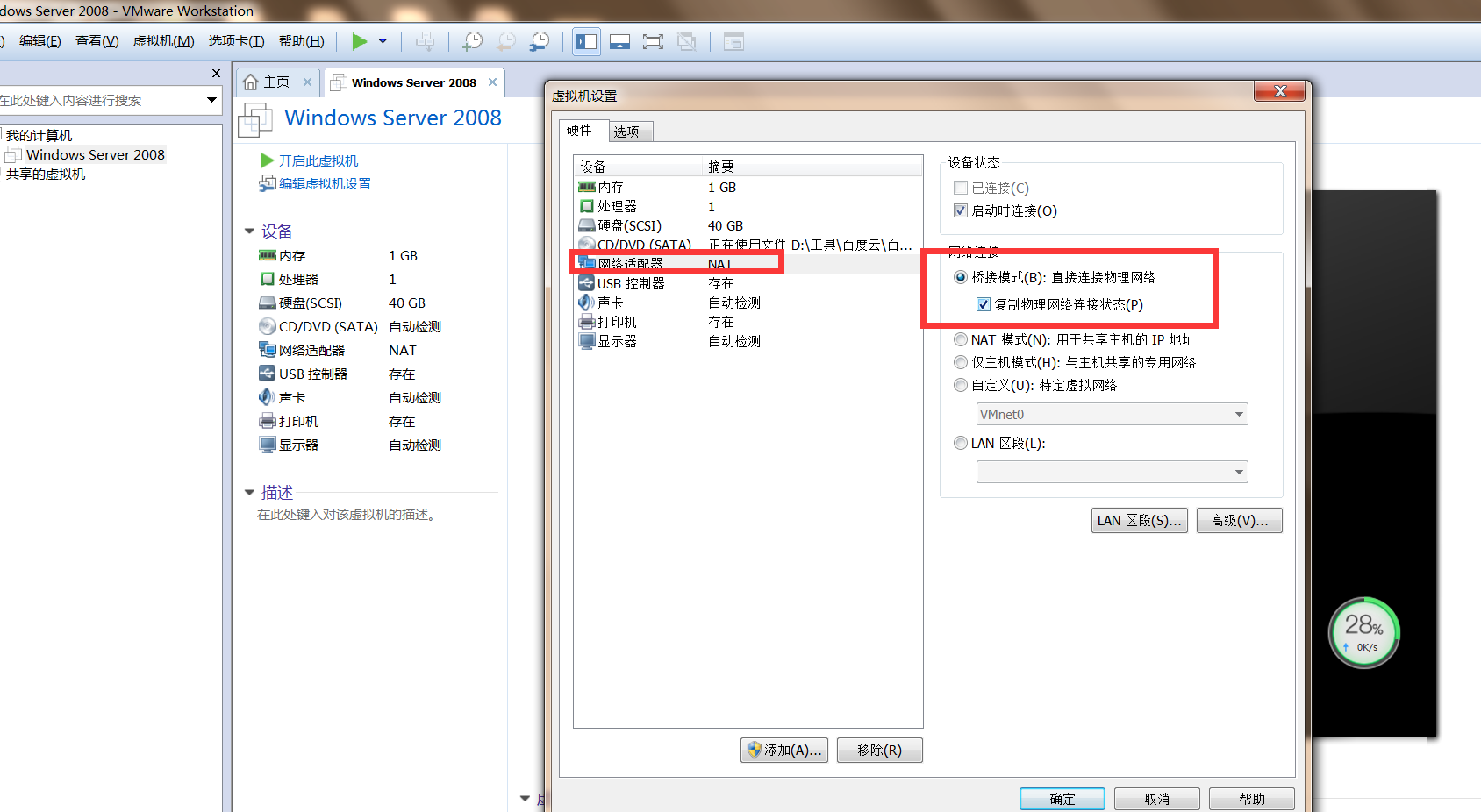The width and height of the screenshot is (1481, 812).
Task: Open the 查看(V) menu
Action: [97, 41]
